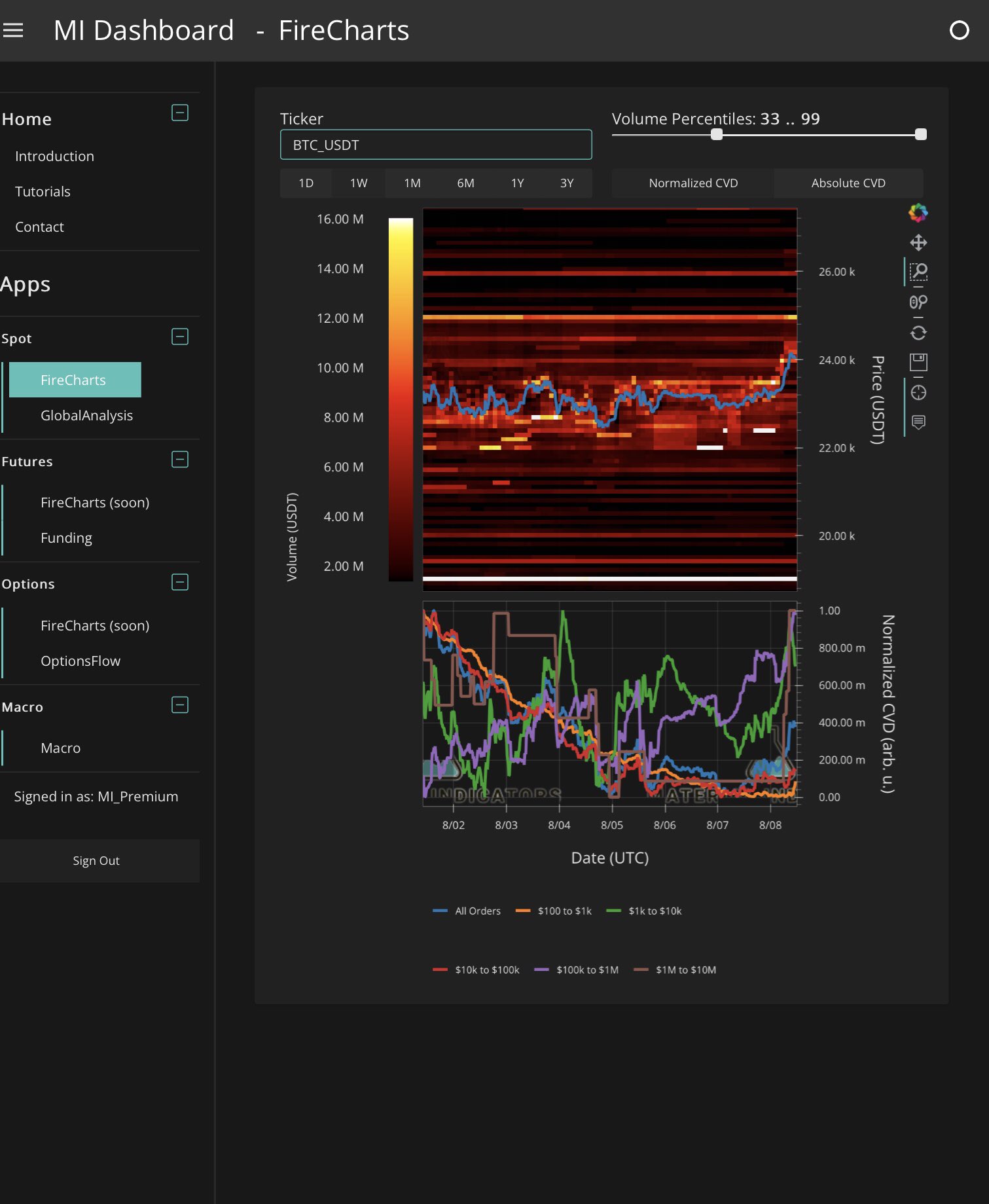Click the '16.00 M' volume label
The image size is (989, 1204).
(340, 219)
